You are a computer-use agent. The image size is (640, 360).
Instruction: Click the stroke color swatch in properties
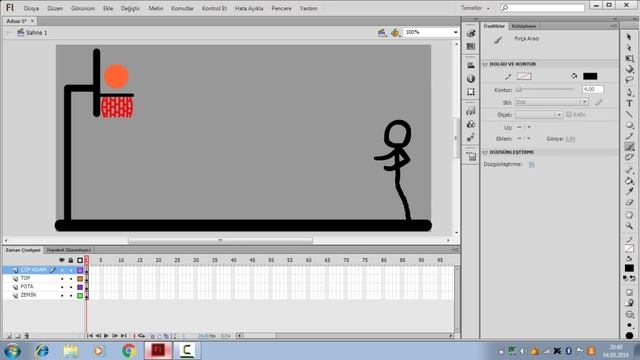(x=524, y=76)
